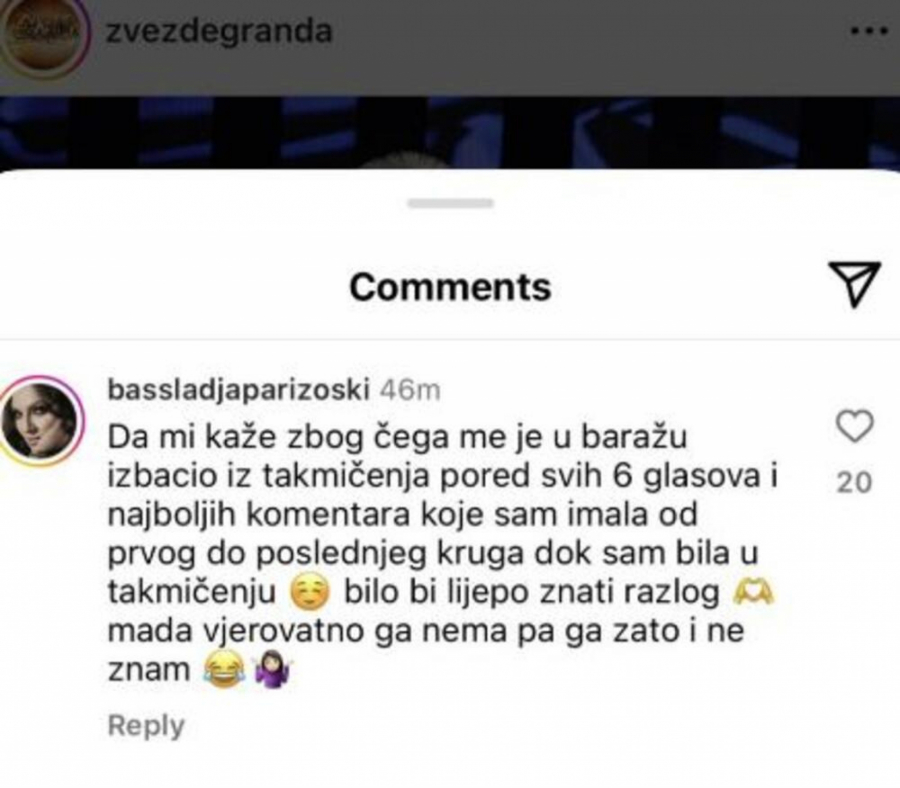Open the three-dot more options menu

point(869,32)
